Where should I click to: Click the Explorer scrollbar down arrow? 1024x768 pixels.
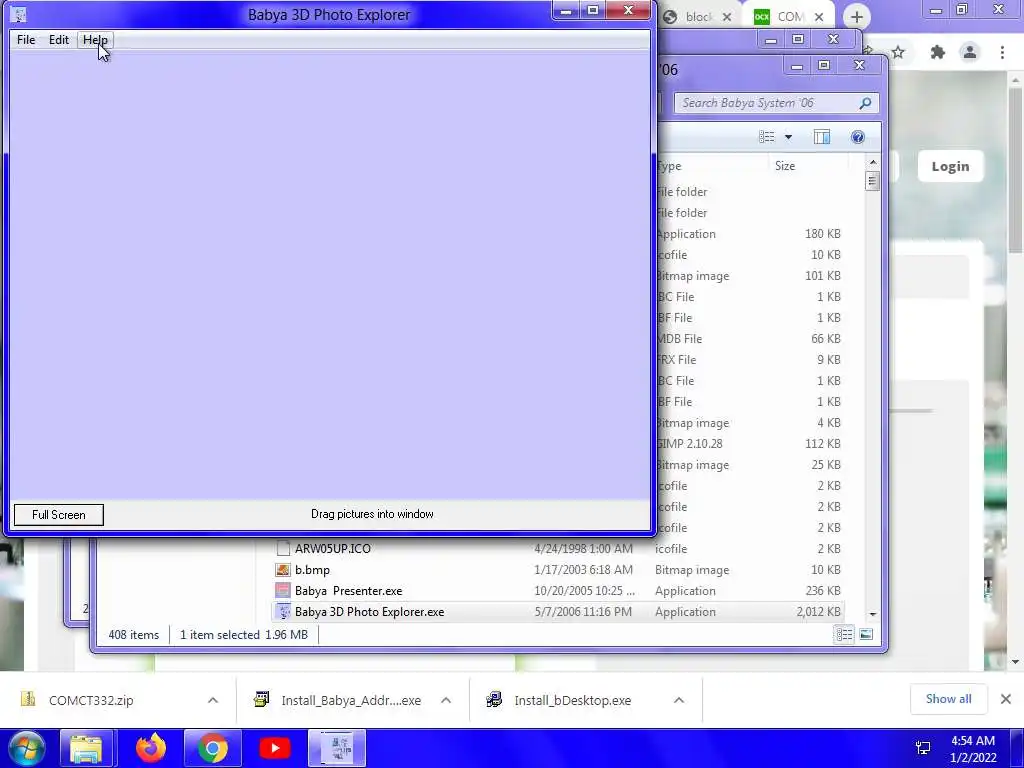872,615
